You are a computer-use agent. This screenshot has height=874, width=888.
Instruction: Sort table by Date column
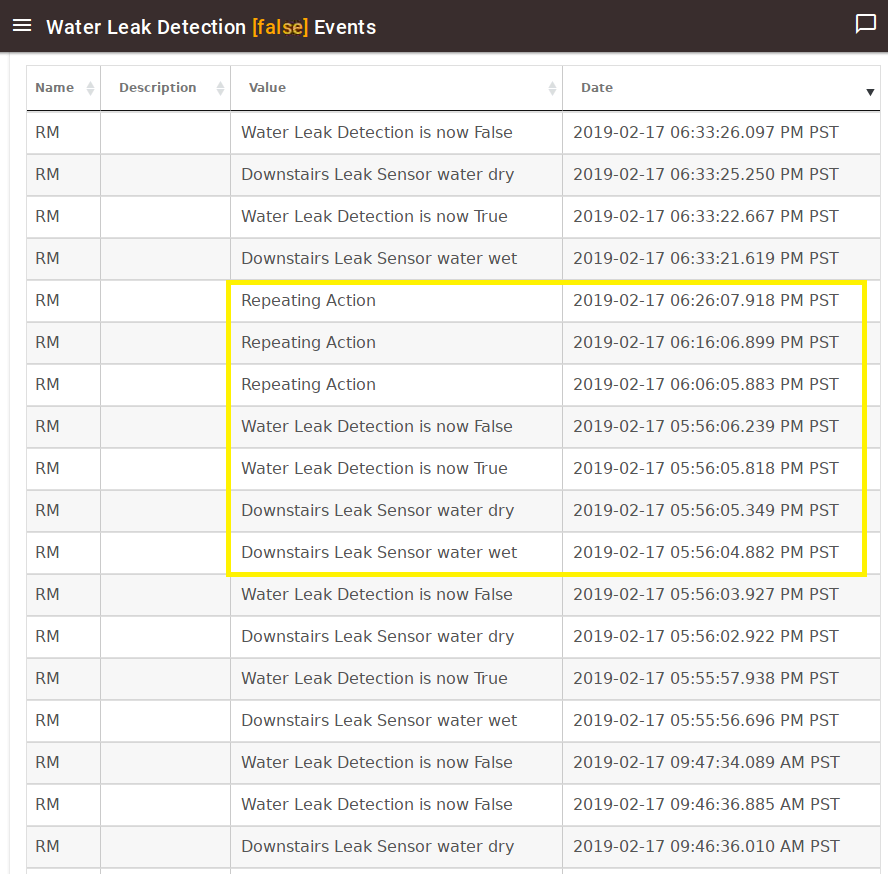pyautogui.click(x=721, y=88)
